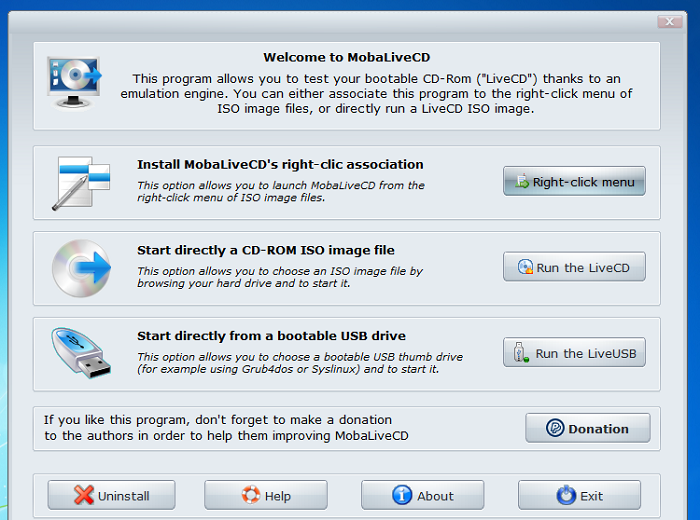The image size is (700, 520).
Task: Open the Right-click menu association button
Action: click(574, 181)
